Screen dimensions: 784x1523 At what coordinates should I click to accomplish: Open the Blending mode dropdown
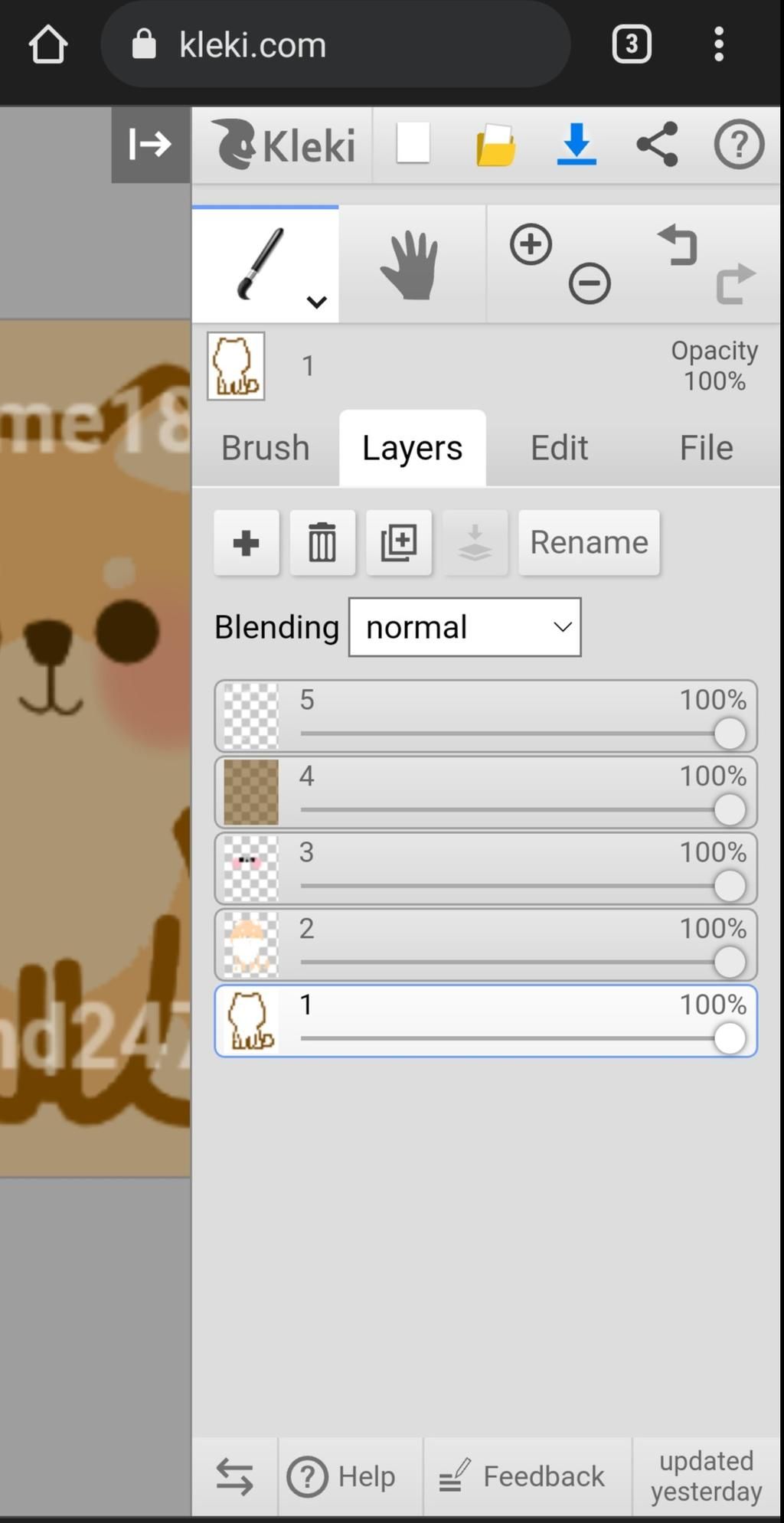click(465, 627)
